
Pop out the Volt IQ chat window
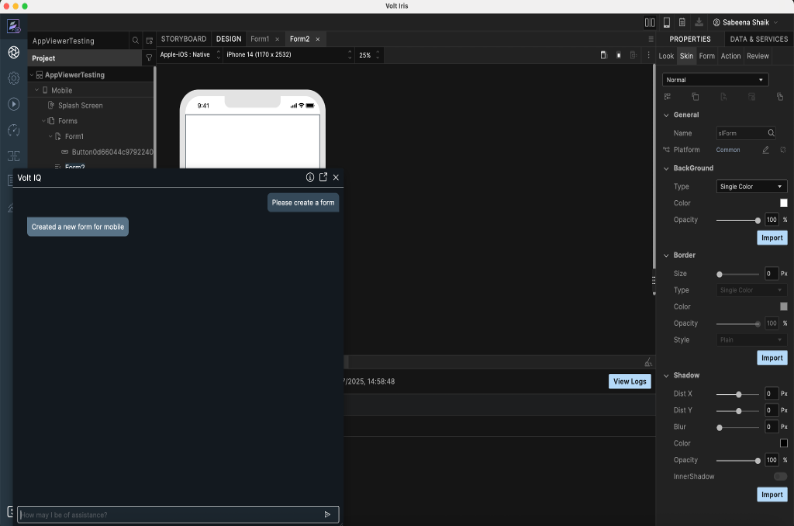(323, 177)
